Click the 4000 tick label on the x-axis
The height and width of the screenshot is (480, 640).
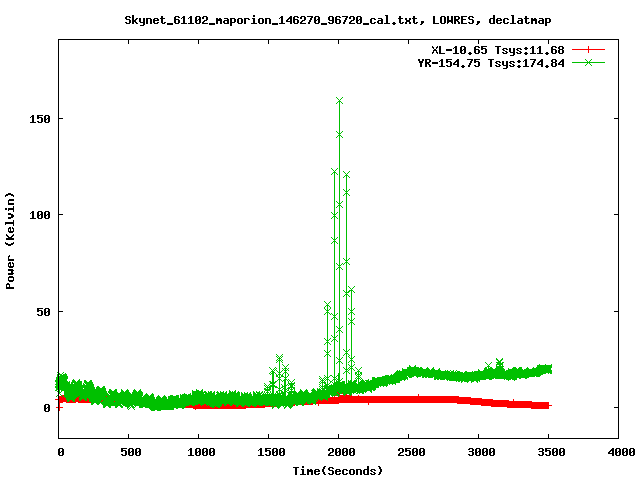coord(618,453)
